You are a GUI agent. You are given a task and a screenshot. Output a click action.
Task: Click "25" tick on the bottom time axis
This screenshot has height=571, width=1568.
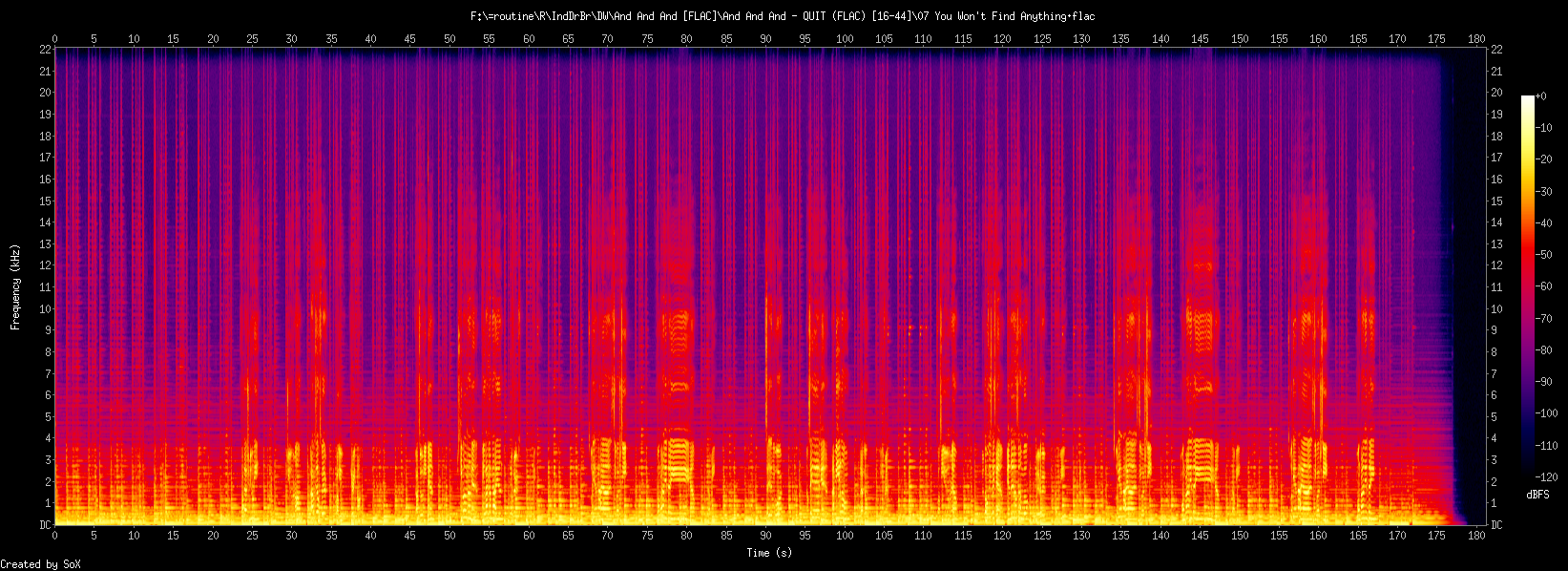(252, 536)
